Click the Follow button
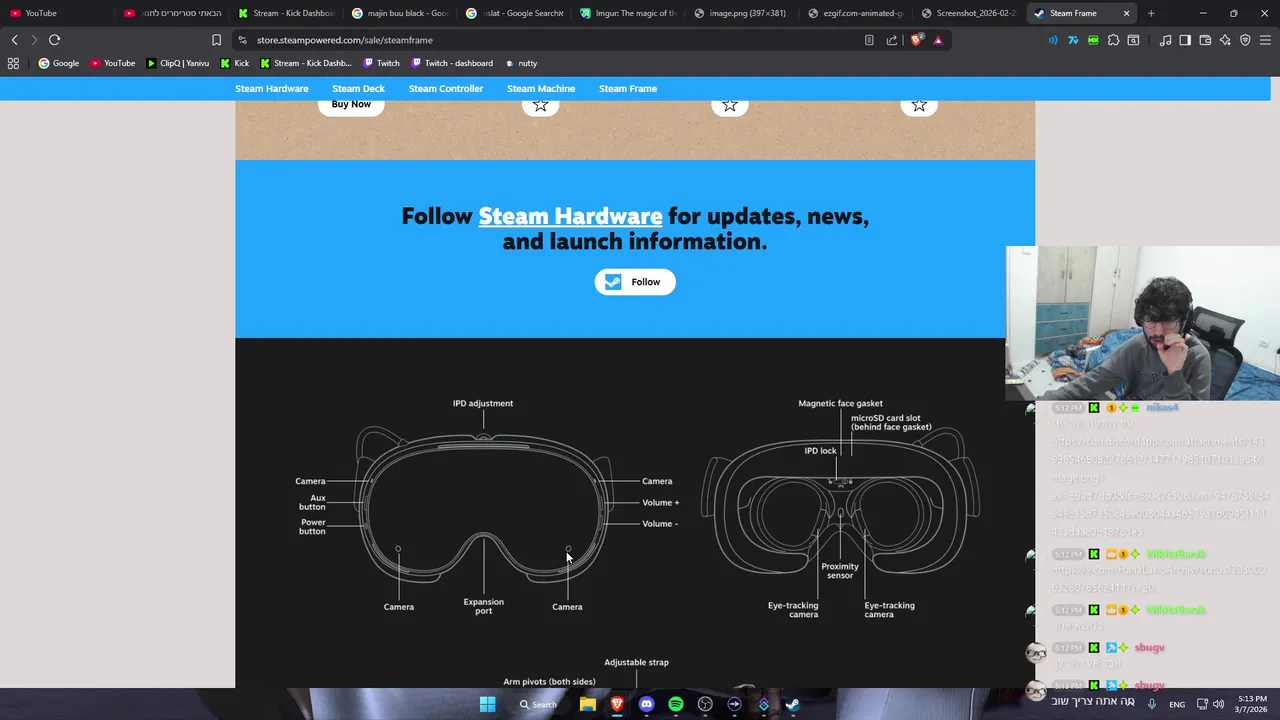Viewport: 1280px width, 720px height. [x=635, y=282]
